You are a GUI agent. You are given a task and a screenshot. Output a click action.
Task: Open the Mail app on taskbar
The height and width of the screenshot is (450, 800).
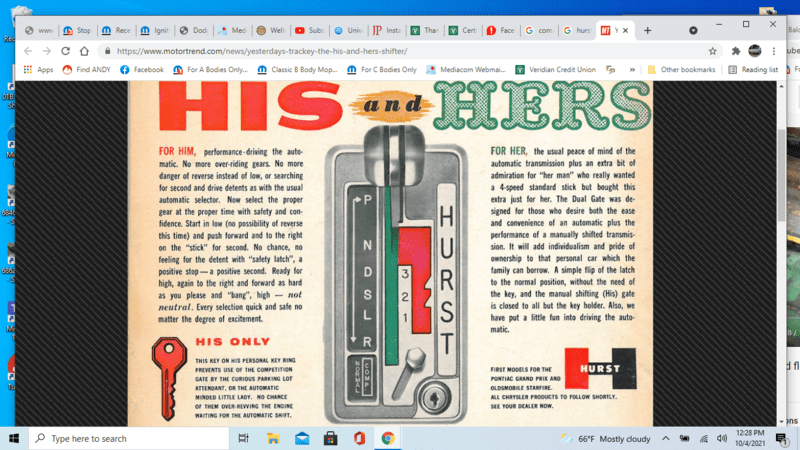click(x=302, y=438)
